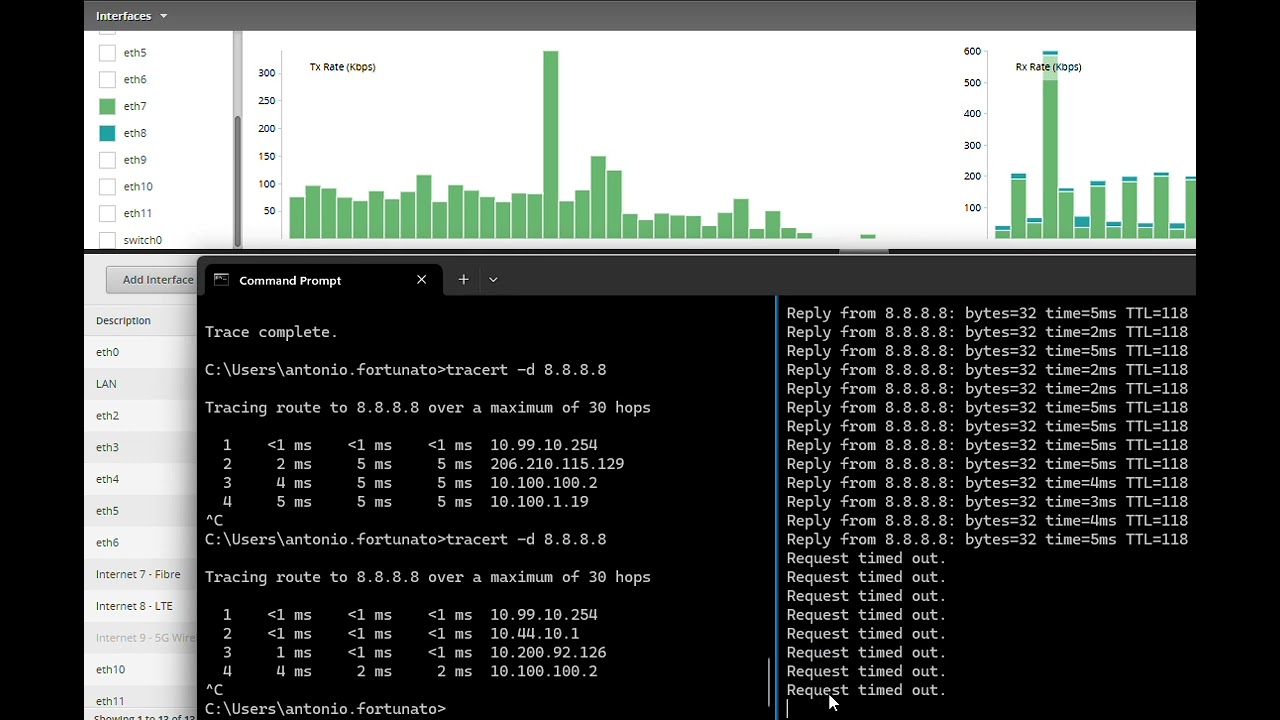Enable the eth11 checkbox
This screenshot has height=720, width=1280.
(107, 213)
